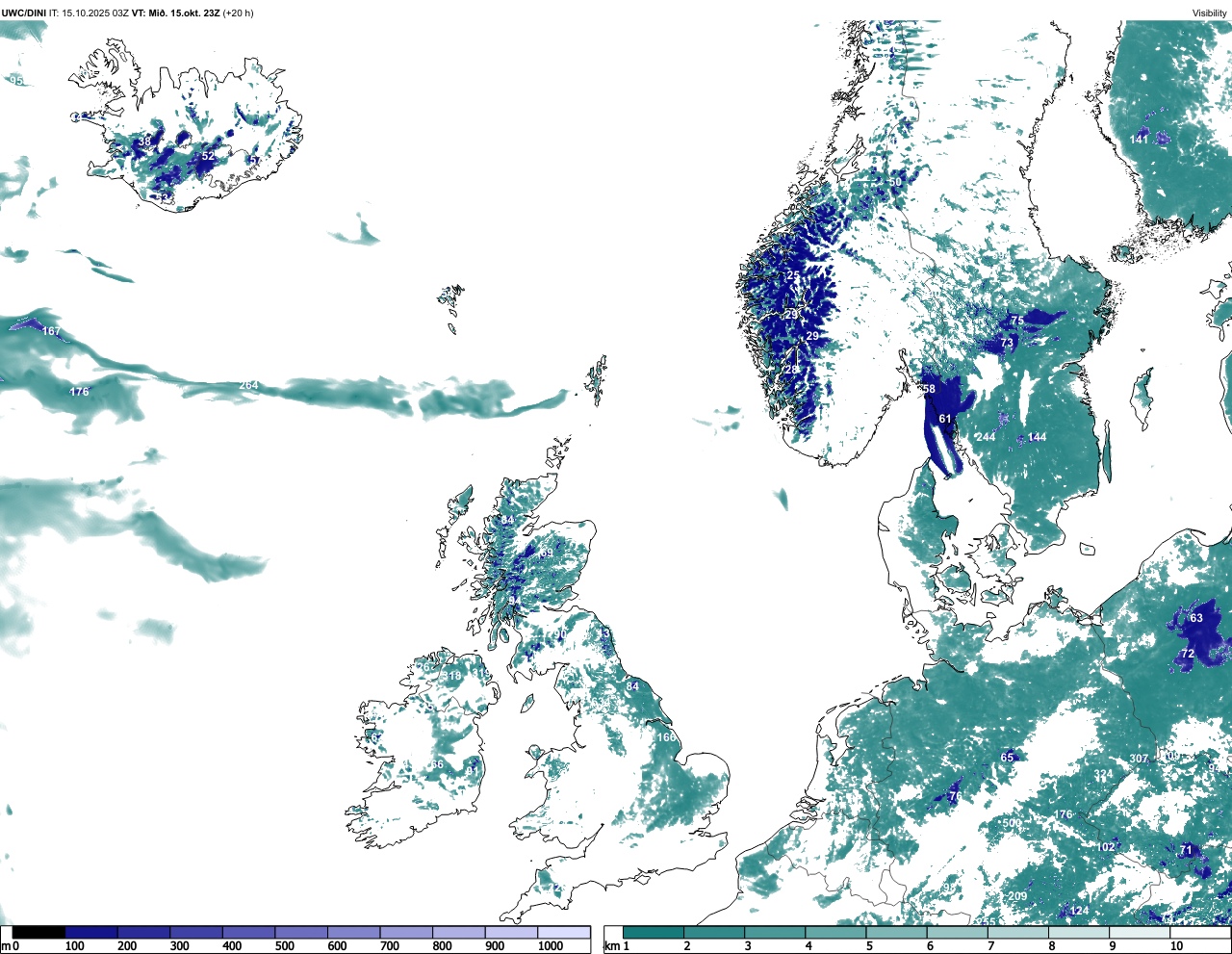Click the "65" value over central Germany

tap(1007, 757)
